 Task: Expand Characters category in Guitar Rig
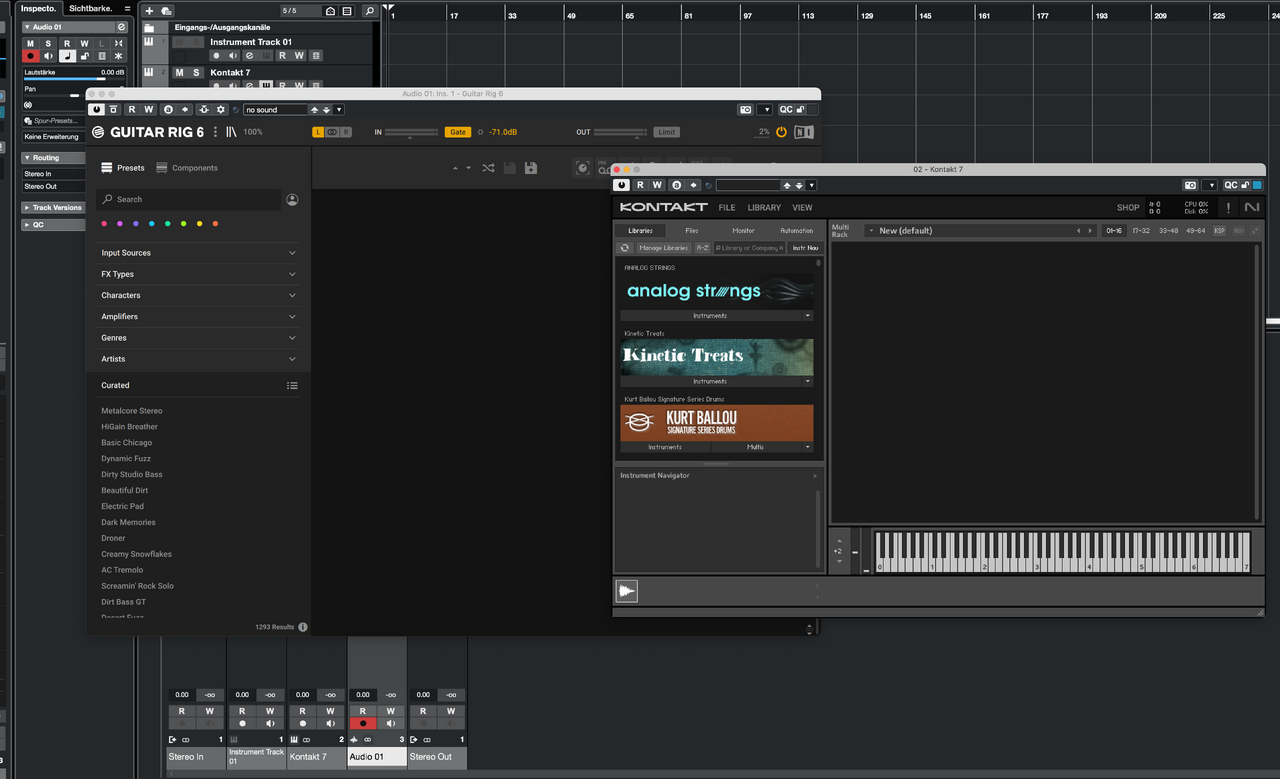click(198, 295)
